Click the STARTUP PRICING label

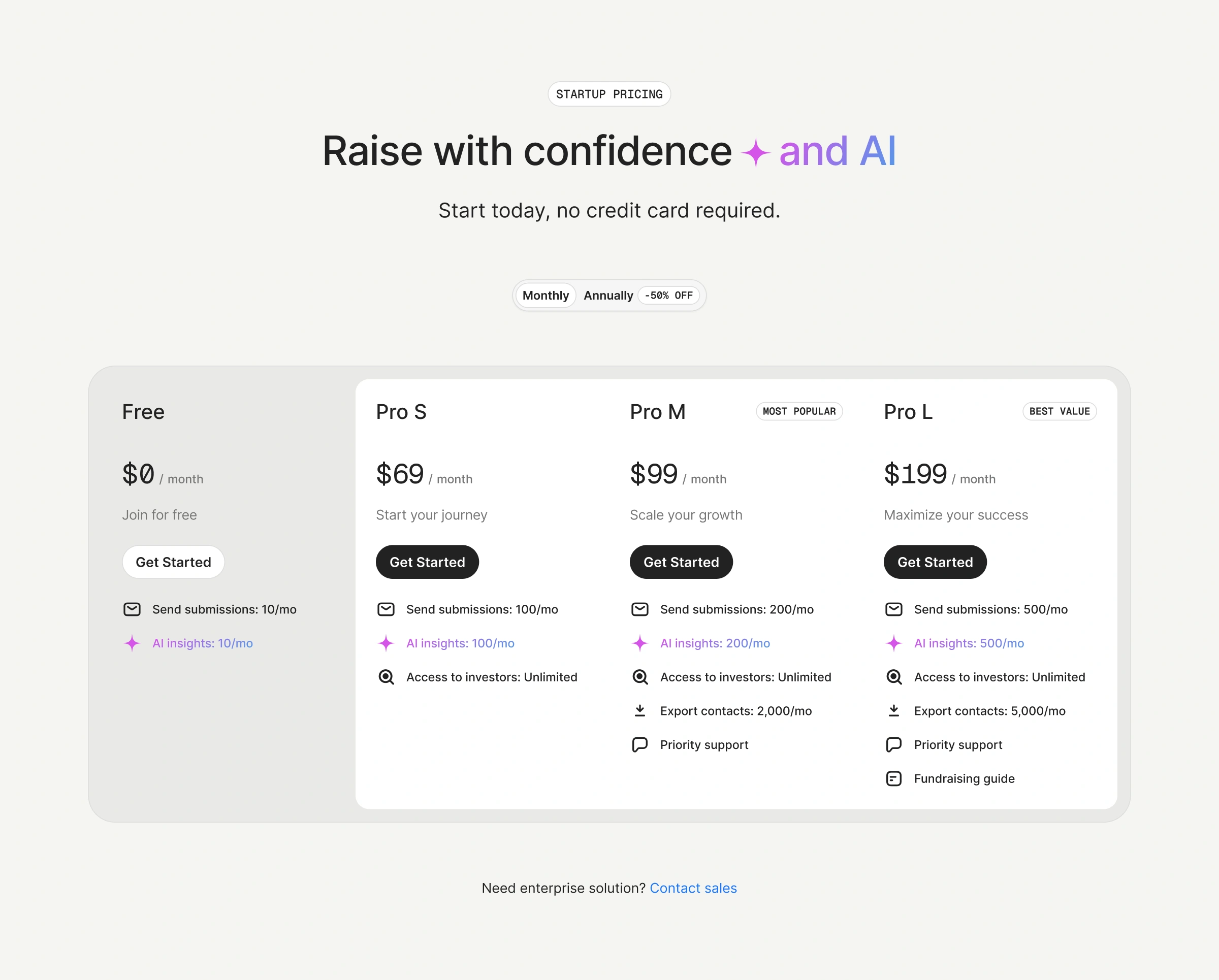[609, 94]
